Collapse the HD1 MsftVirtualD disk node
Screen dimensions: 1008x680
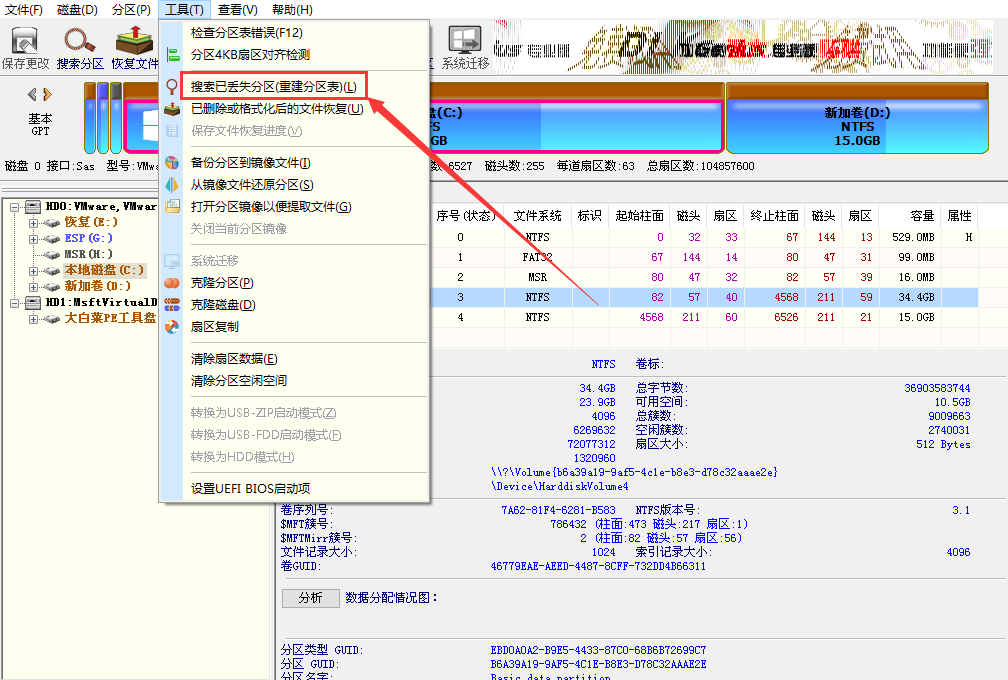pos(14,303)
